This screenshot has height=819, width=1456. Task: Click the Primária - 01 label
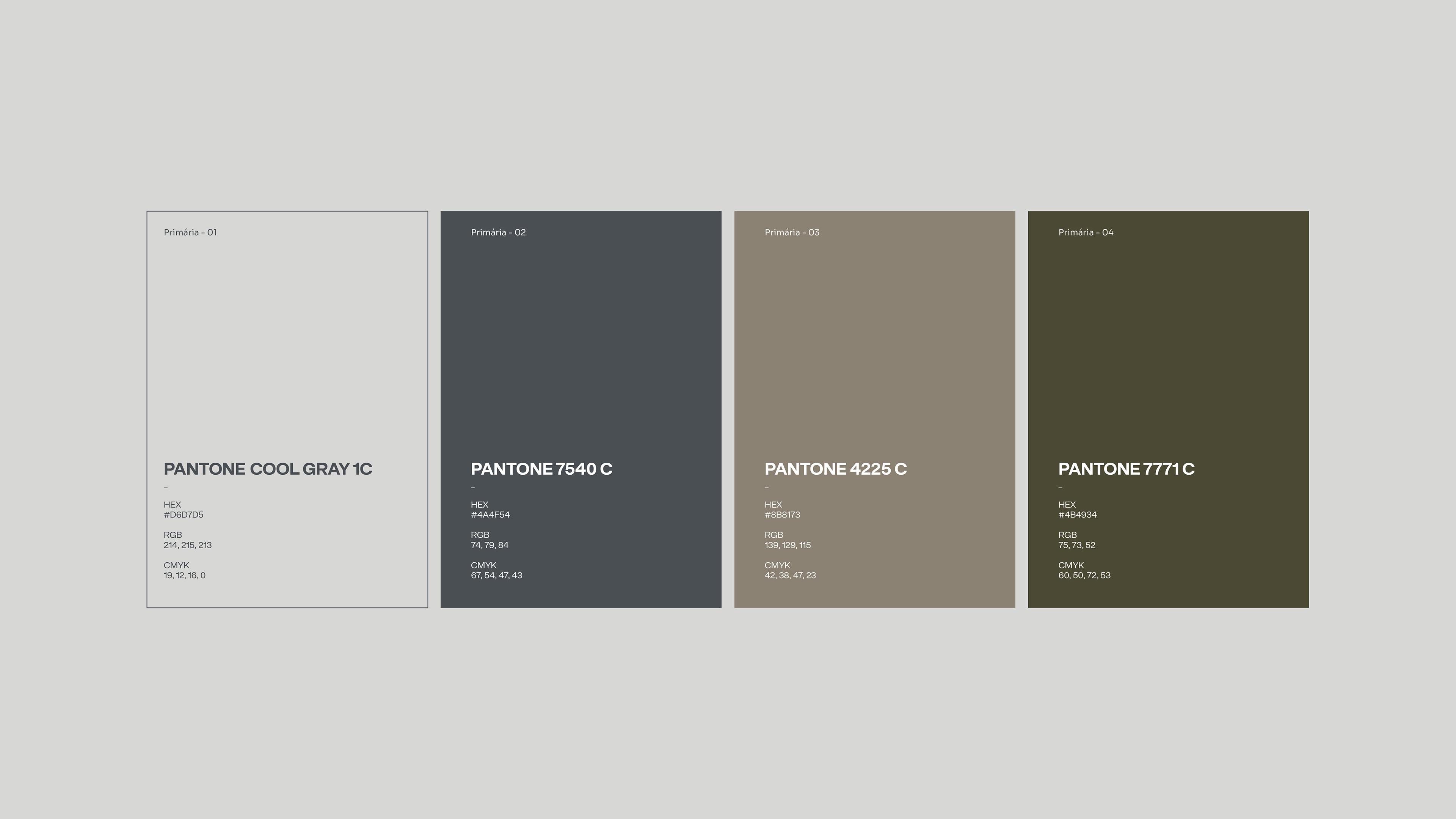click(x=190, y=232)
